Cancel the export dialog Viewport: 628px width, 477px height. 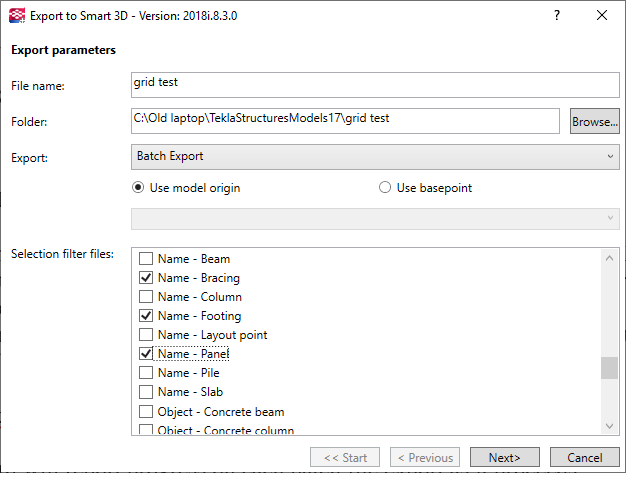tap(585, 457)
